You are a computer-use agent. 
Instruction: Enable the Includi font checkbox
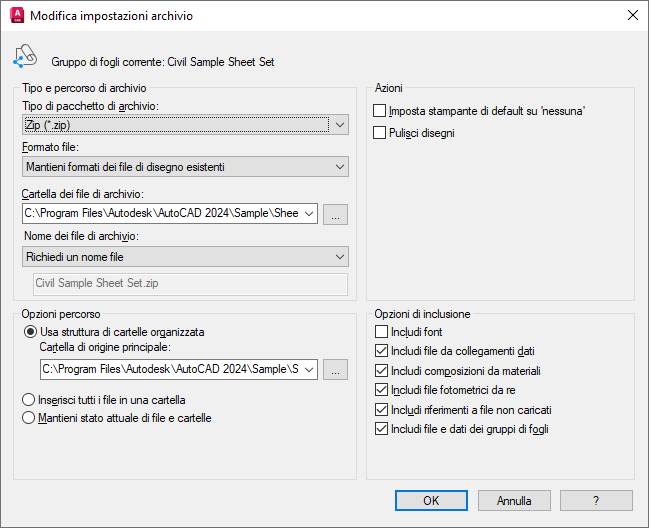[x=380, y=332]
